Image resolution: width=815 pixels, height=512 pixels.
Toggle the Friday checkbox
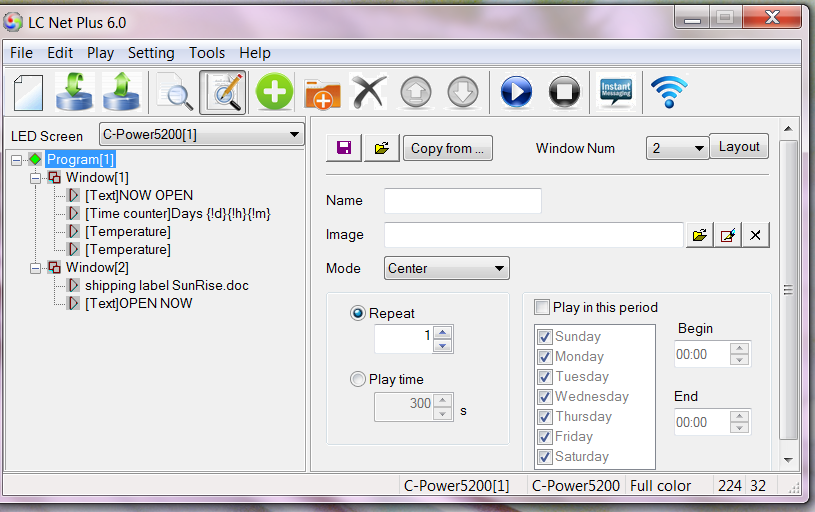(545, 437)
